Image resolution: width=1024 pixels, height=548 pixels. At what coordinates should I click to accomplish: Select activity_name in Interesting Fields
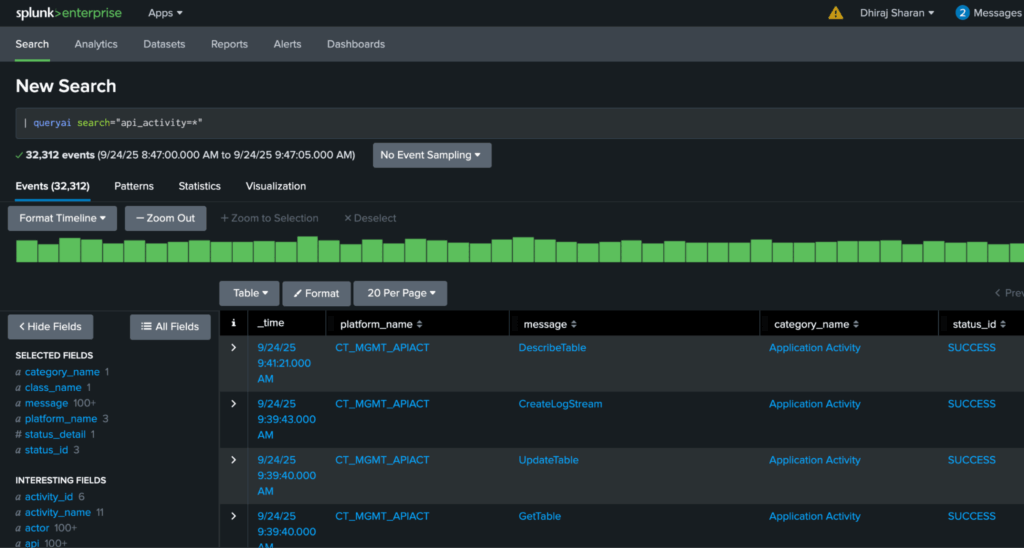(x=57, y=513)
